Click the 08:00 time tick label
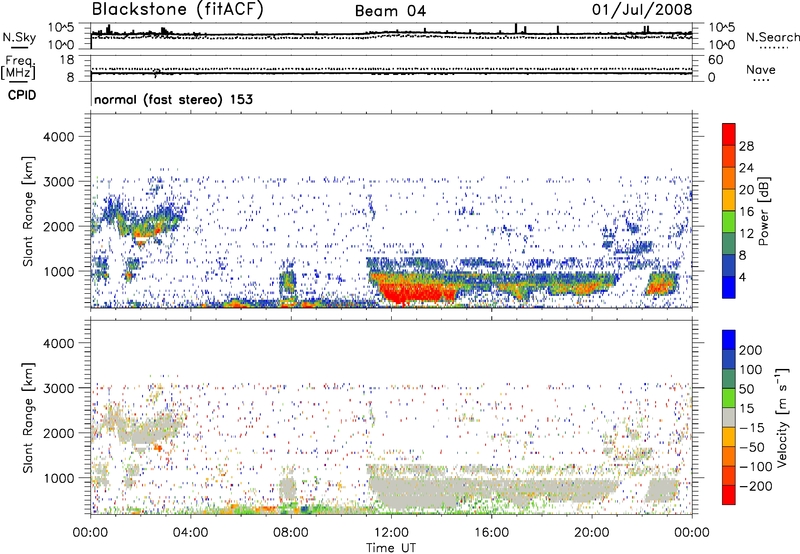This screenshot has width=800, height=554. (290, 533)
